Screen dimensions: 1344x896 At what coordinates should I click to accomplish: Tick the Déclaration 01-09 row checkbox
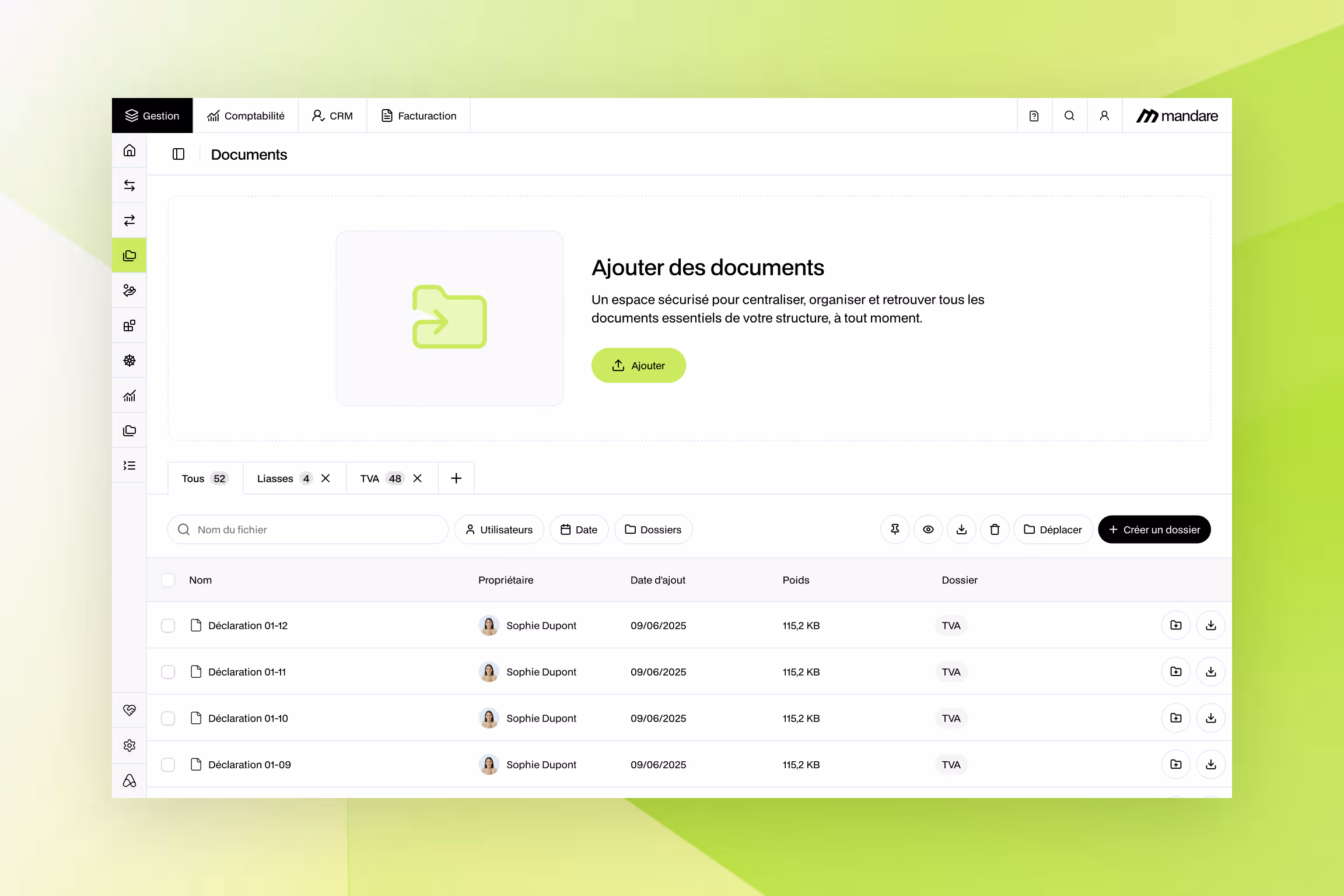coord(168,764)
